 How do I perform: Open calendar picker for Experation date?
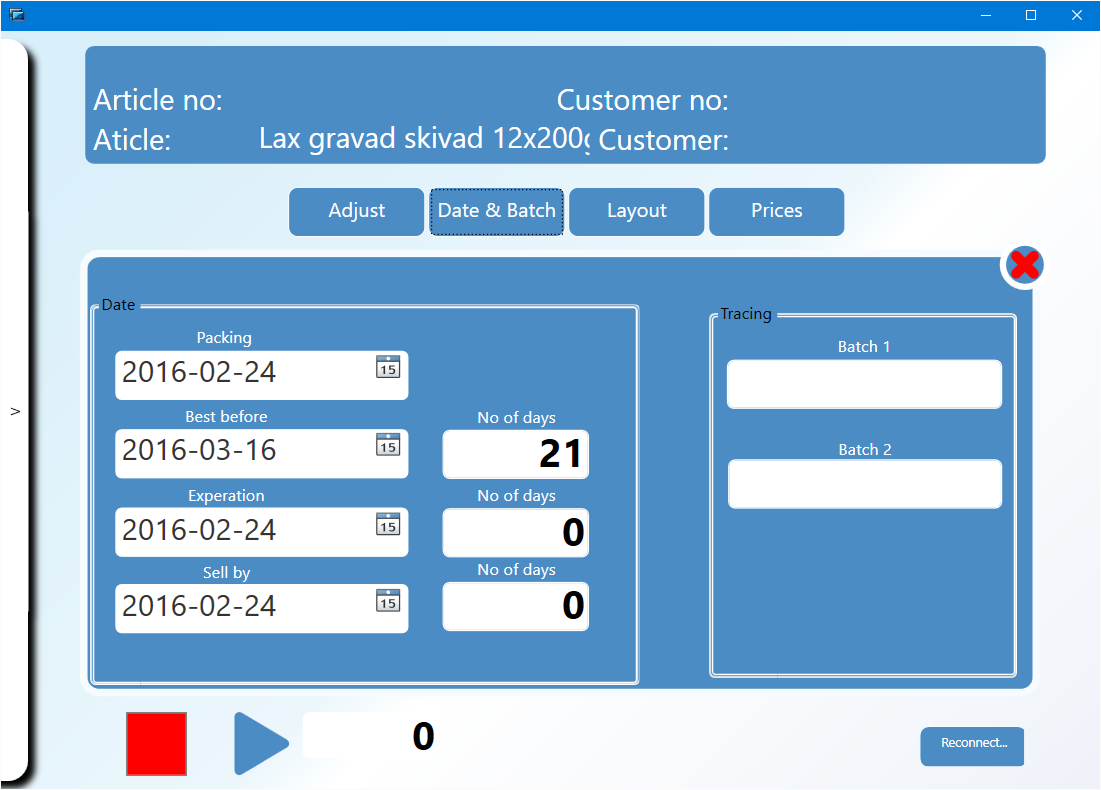[x=388, y=524]
